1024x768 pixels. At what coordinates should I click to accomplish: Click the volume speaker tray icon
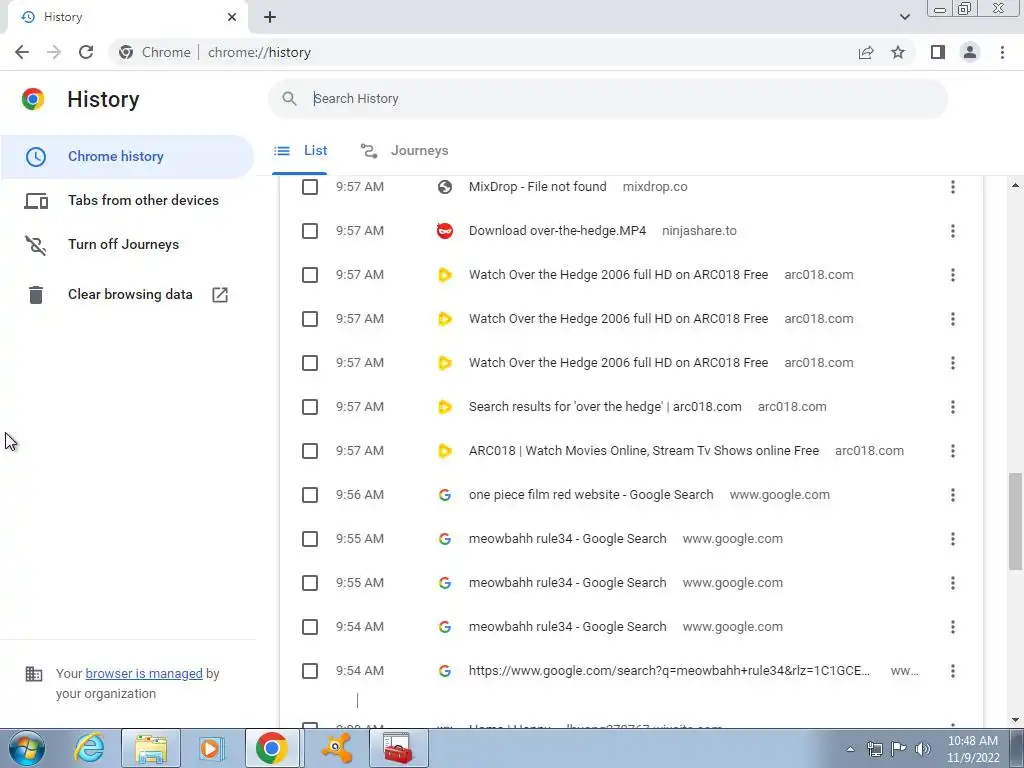(923, 749)
